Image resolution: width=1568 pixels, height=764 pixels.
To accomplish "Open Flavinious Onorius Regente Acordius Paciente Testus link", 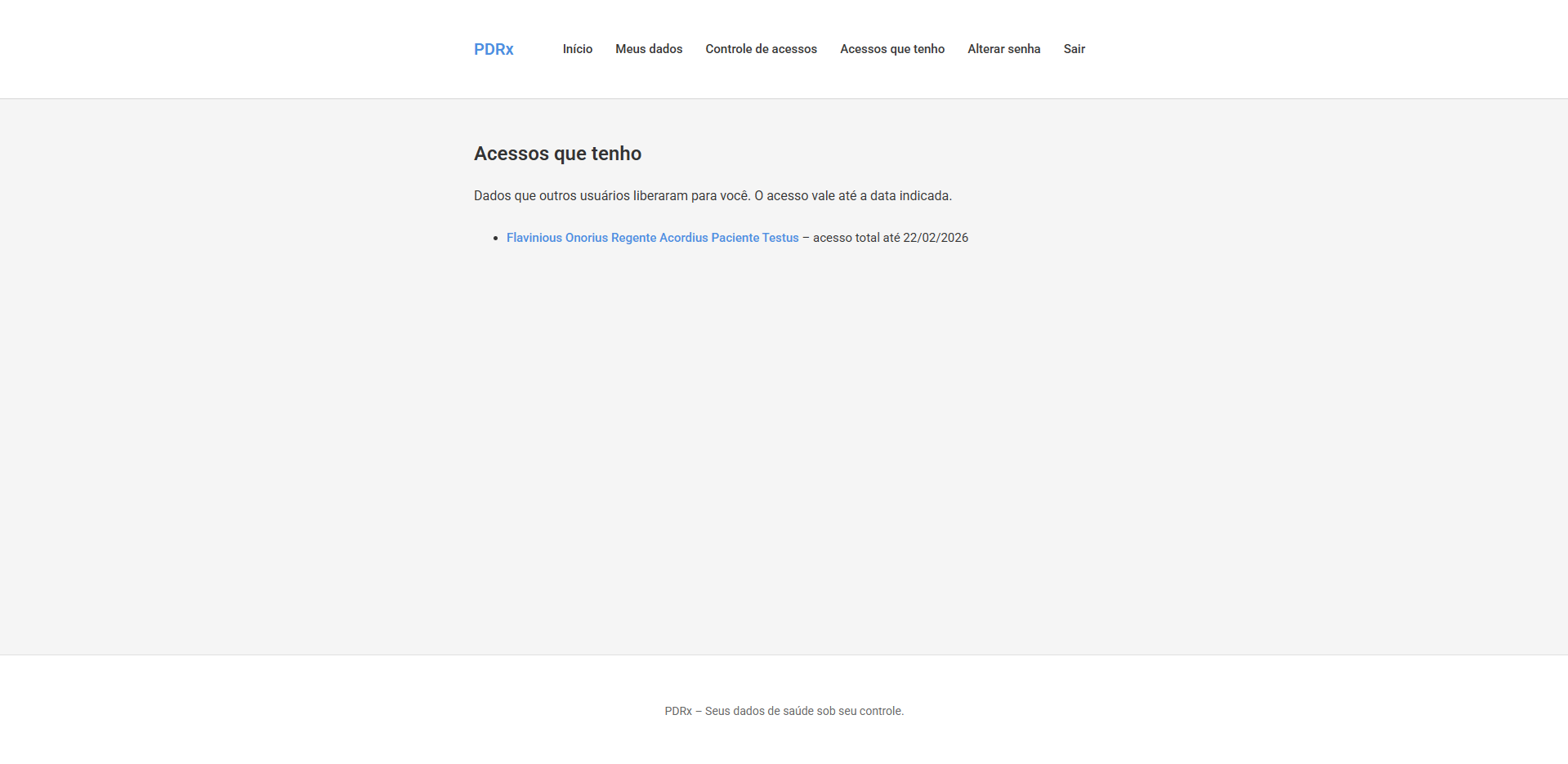I will 653,238.
